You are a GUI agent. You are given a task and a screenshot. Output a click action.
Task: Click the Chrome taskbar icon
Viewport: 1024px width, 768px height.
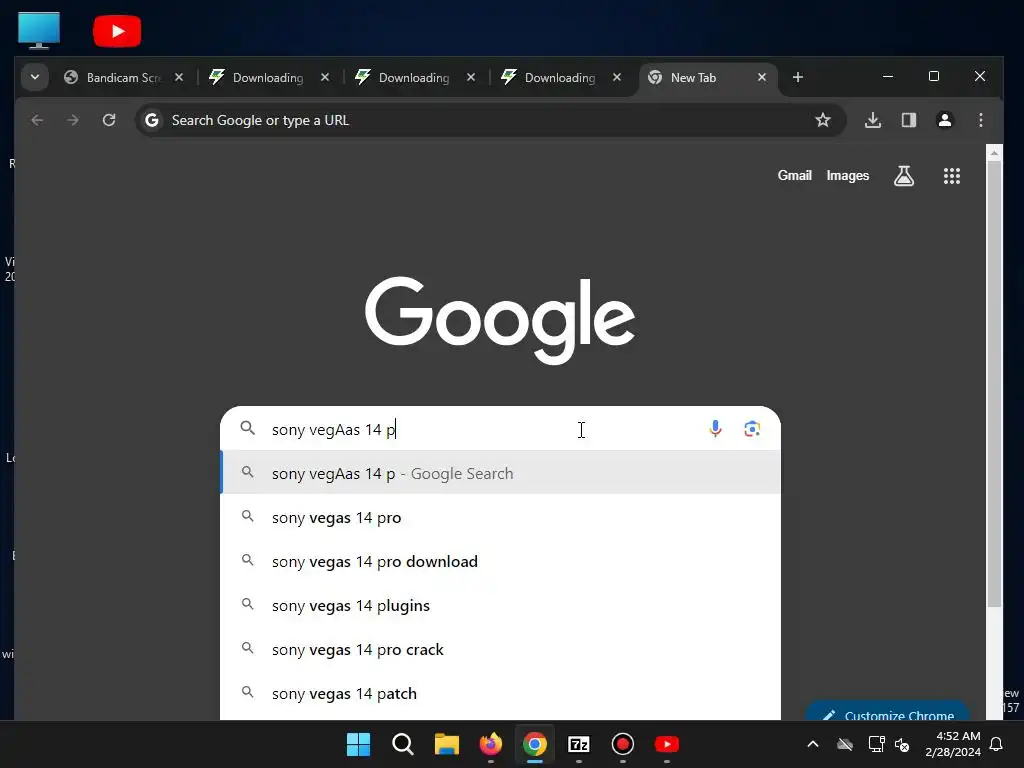pyautogui.click(x=534, y=744)
